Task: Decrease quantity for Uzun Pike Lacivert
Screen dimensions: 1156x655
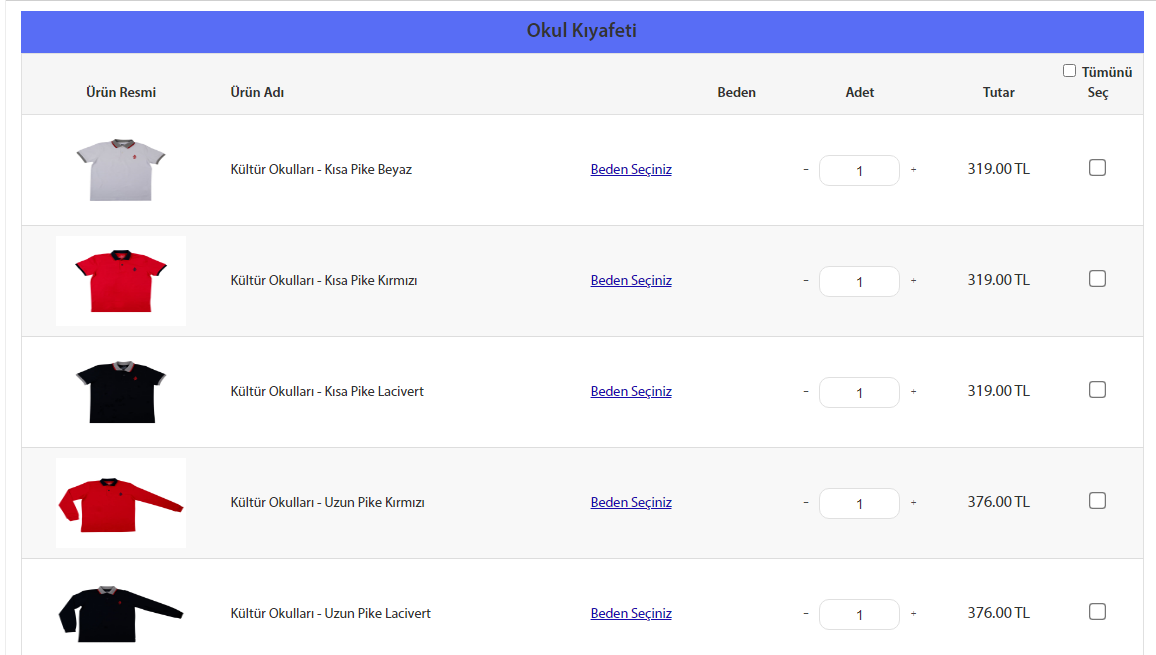Action: pyautogui.click(x=806, y=613)
